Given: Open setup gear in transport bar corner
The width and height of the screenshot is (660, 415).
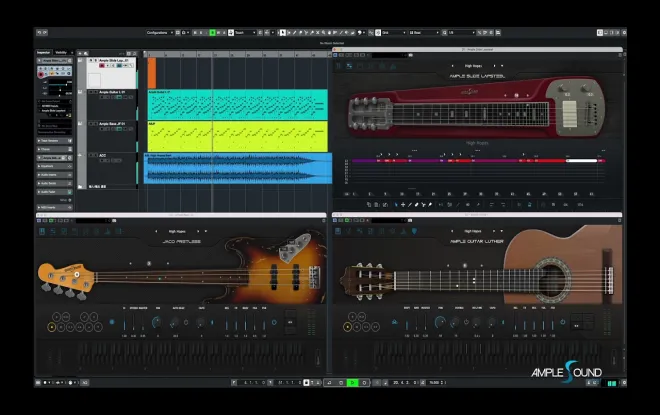Looking at the screenshot, I should pos(624,383).
